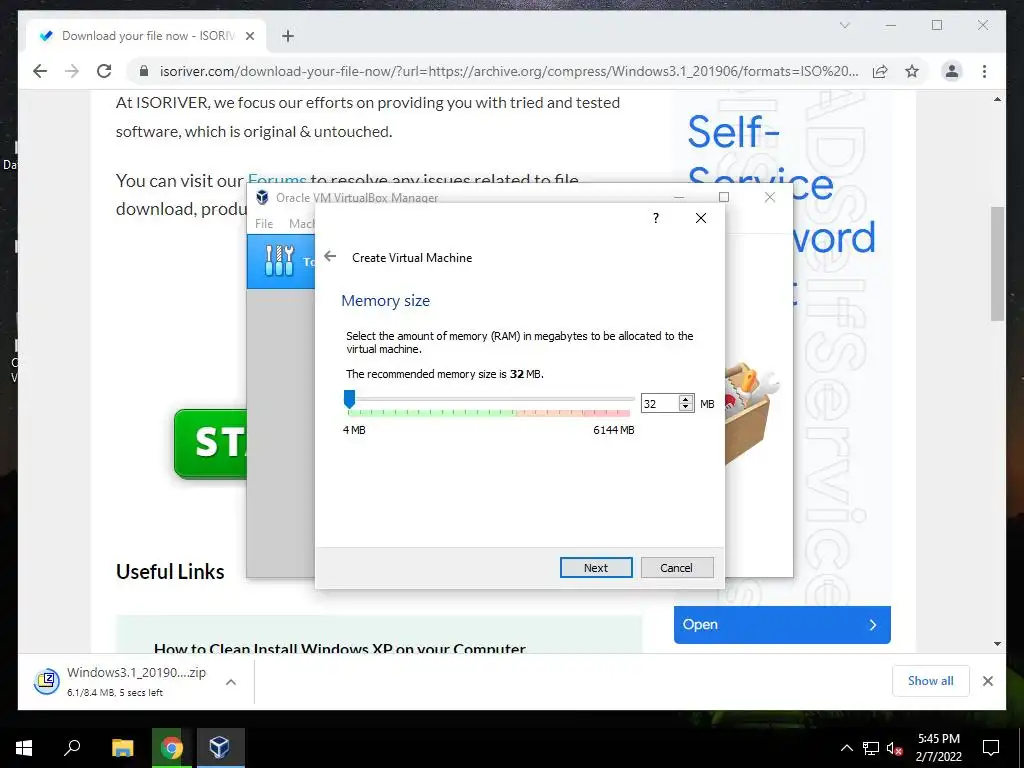Close the ISORIVER browser tab
Screen dimensions: 1024x768
pos(249,36)
